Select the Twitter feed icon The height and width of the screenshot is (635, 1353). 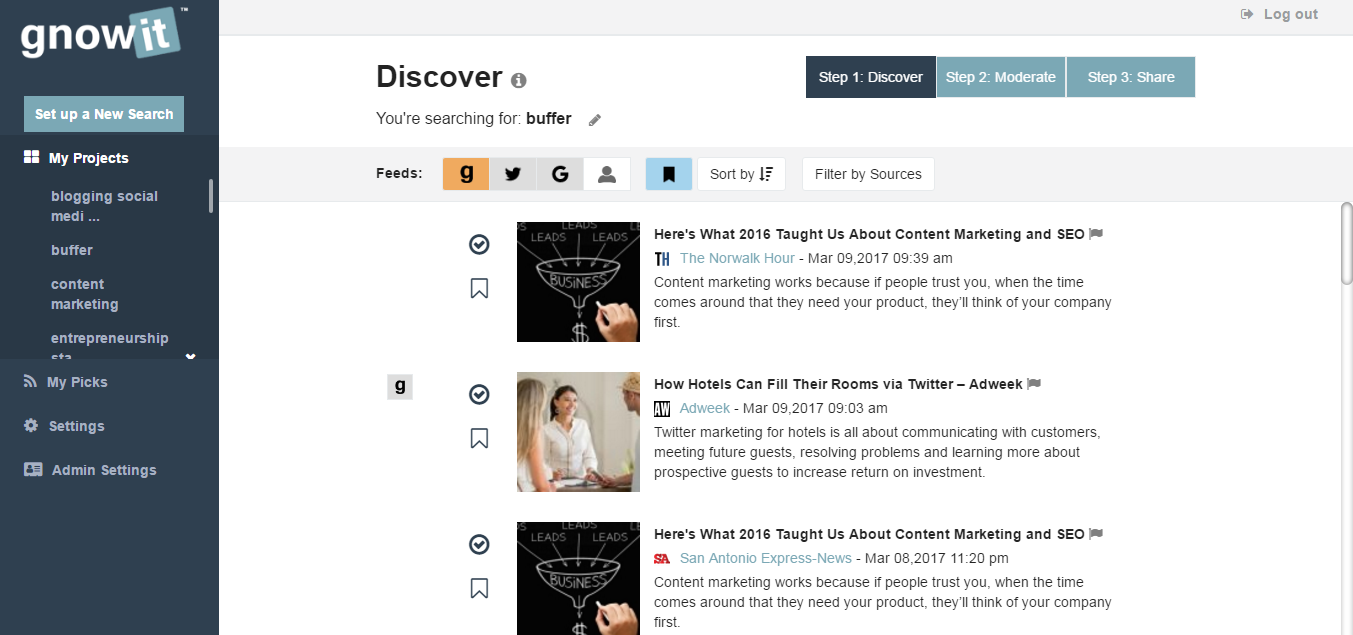point(513,174)
